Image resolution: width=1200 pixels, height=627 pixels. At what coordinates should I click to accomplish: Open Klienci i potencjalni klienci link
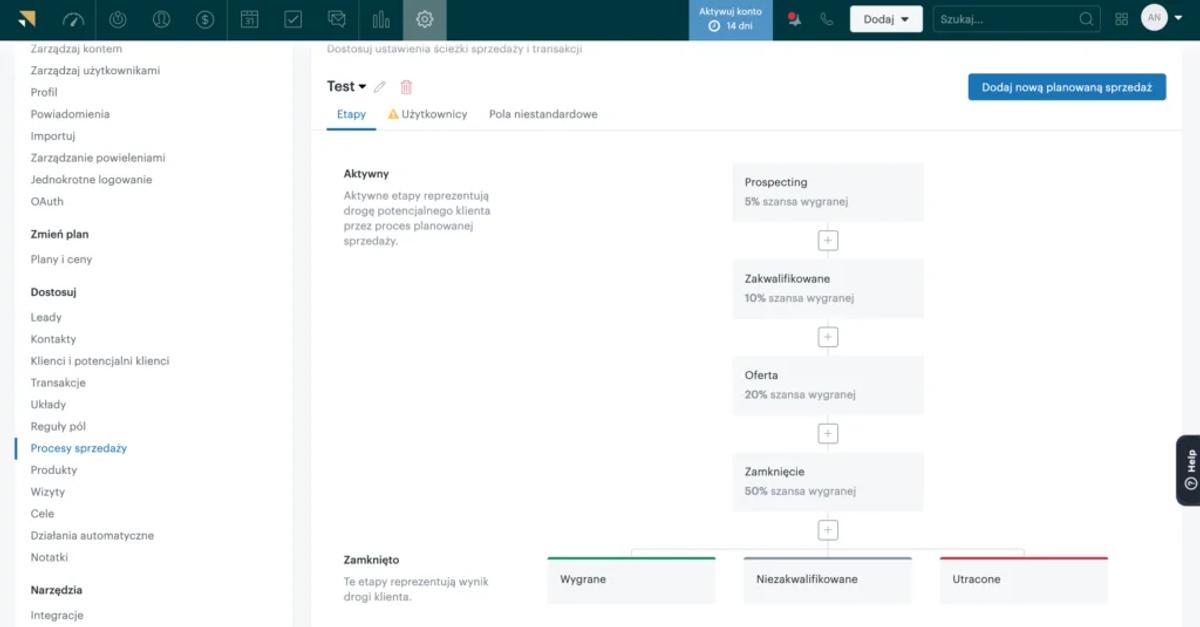(x=100, y=361)
